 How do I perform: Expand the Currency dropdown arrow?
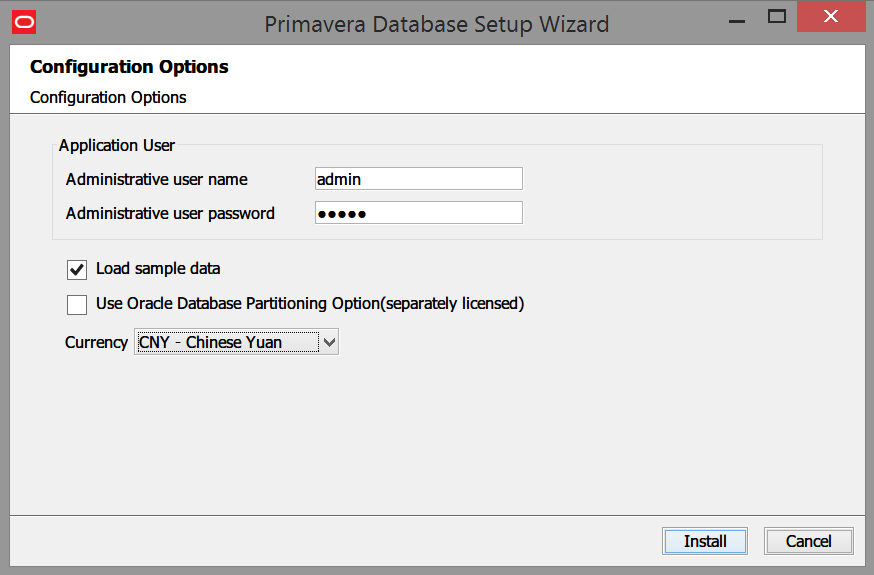point(329,342)
